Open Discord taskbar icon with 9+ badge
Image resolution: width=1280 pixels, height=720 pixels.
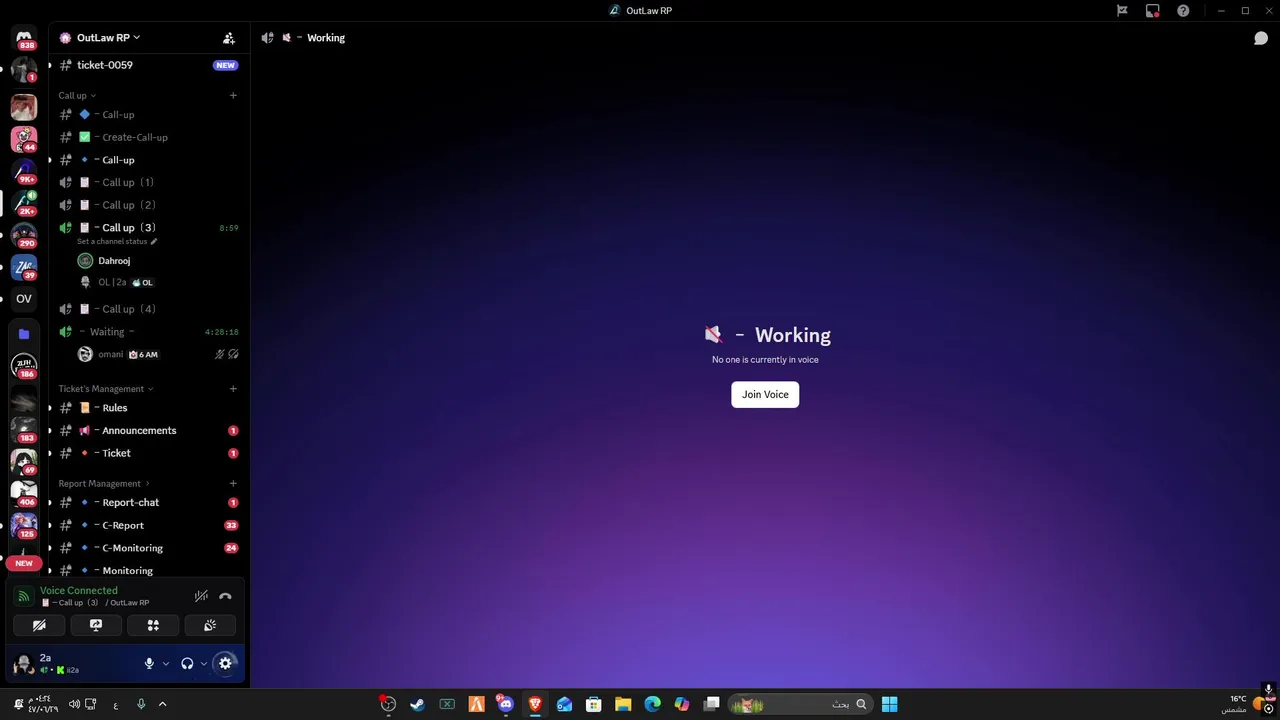[x=505, y=704]
